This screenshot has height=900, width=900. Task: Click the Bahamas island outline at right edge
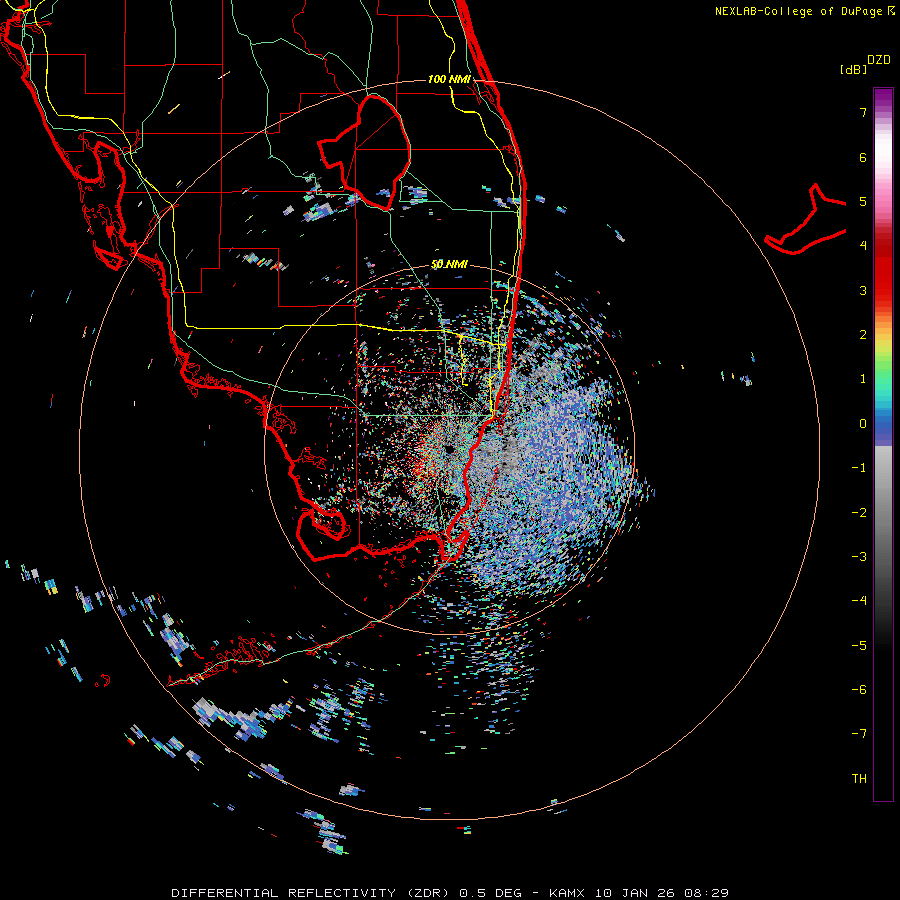pos(805,219)
